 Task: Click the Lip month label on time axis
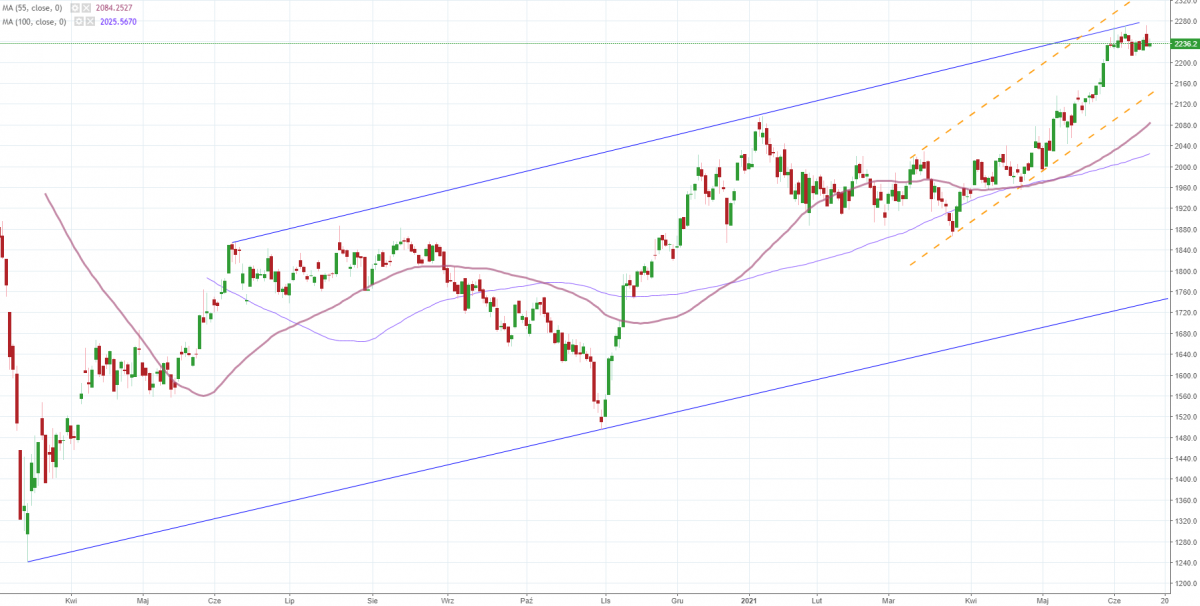(x=289, y=601)
